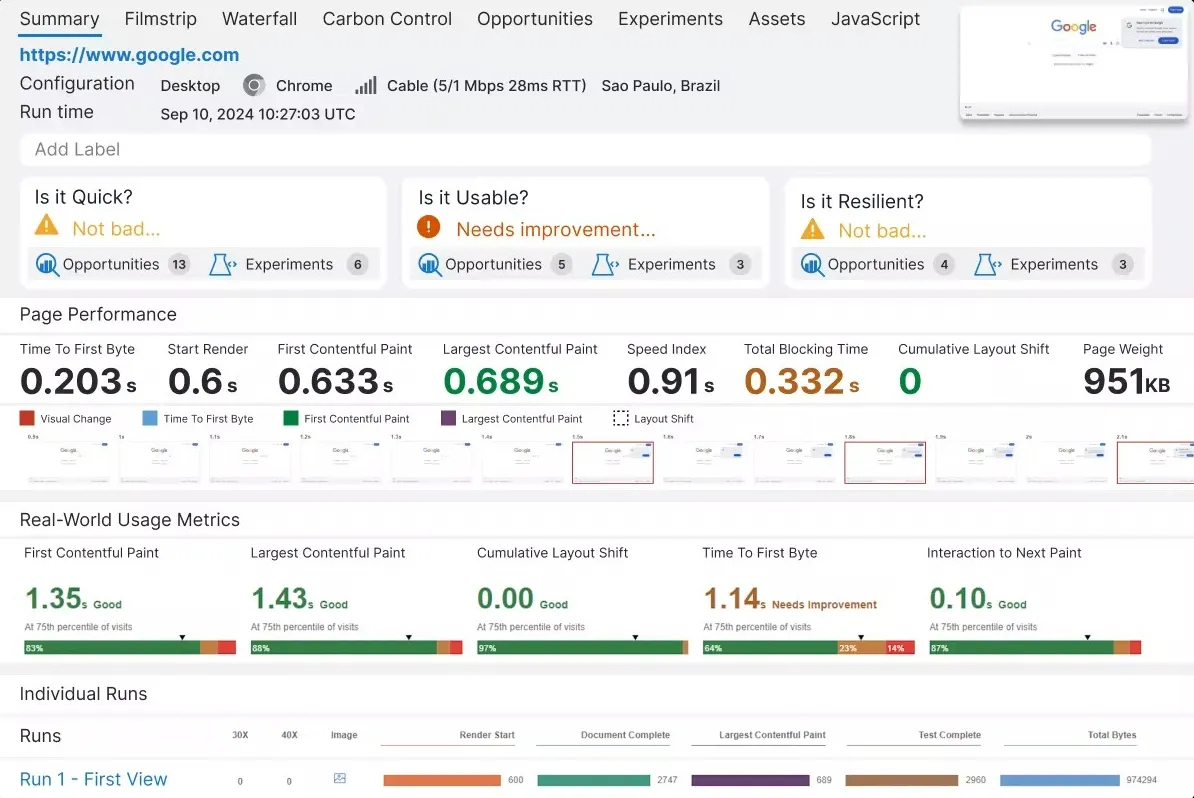Click the Chrome browser icon

pyautogui.click(x=254, y=85)
